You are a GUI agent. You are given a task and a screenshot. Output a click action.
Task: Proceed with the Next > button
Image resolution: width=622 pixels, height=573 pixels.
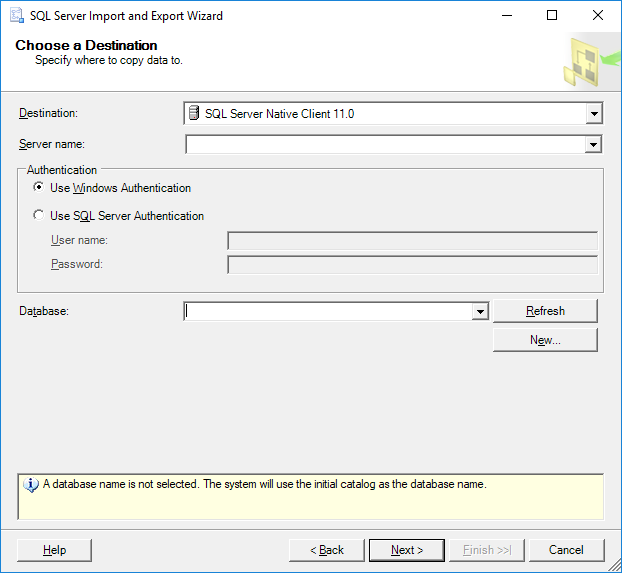pos(407,550)
